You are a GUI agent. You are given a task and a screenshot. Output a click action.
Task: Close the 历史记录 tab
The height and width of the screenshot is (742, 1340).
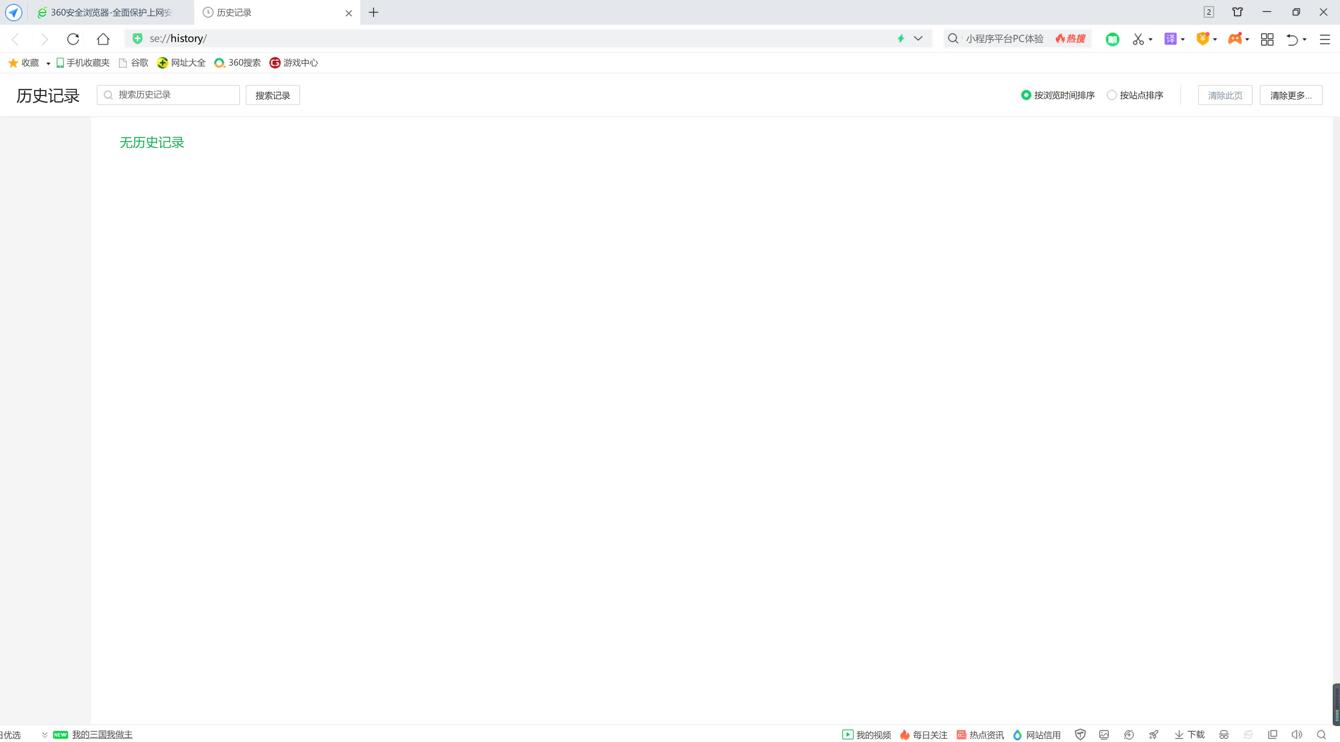point(349,13)
